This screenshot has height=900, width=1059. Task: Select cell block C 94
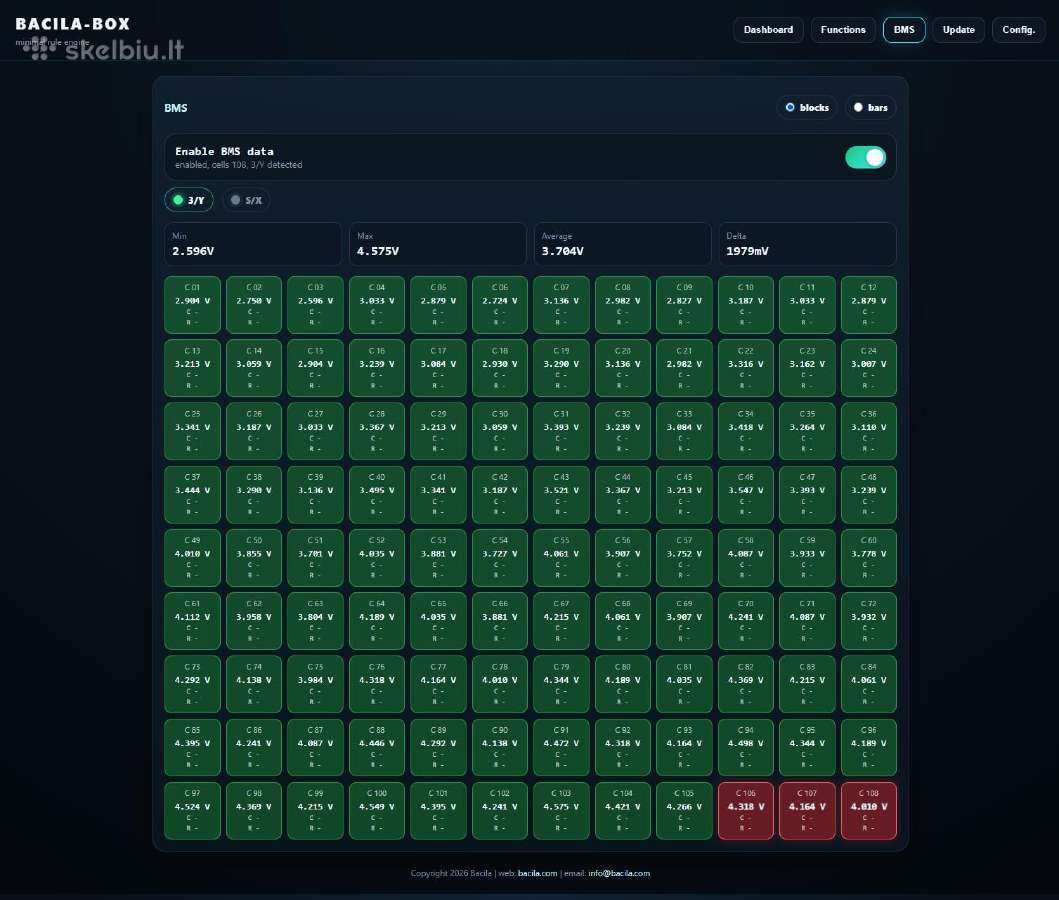[746, 747]
